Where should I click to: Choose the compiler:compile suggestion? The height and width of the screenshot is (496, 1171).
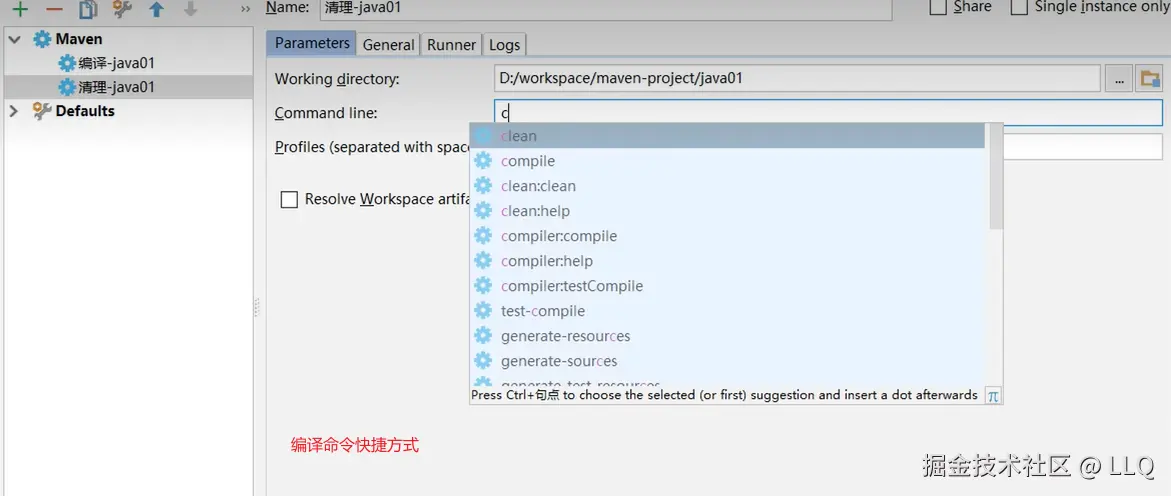click(727, 236)
